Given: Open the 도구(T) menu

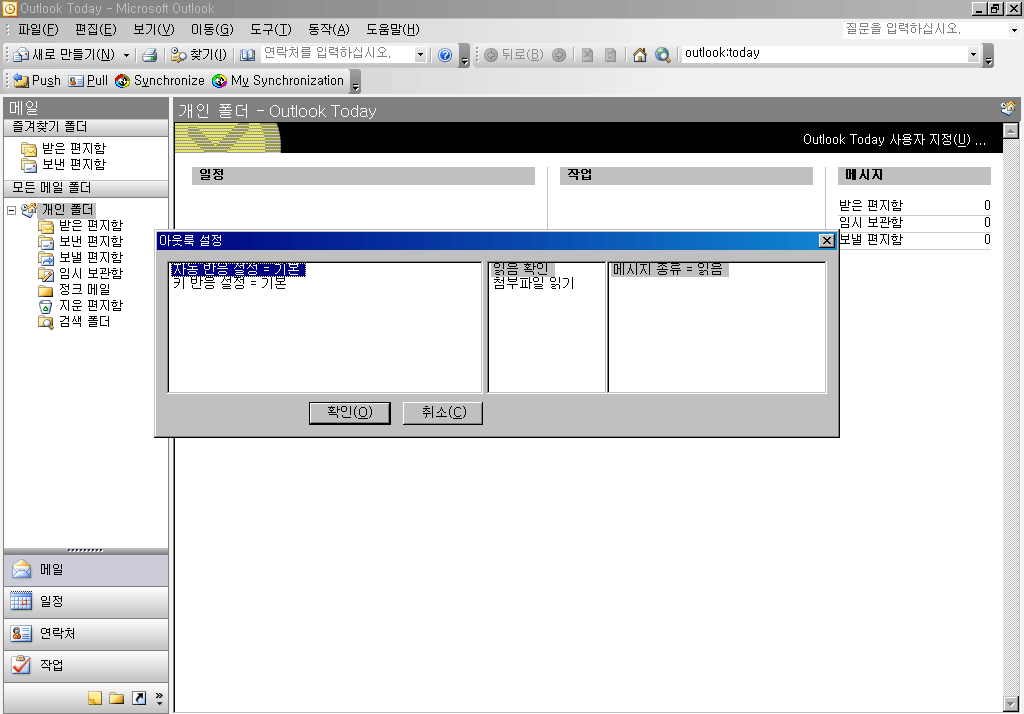Looking at the screenshot, I should (x=270, y=29).
